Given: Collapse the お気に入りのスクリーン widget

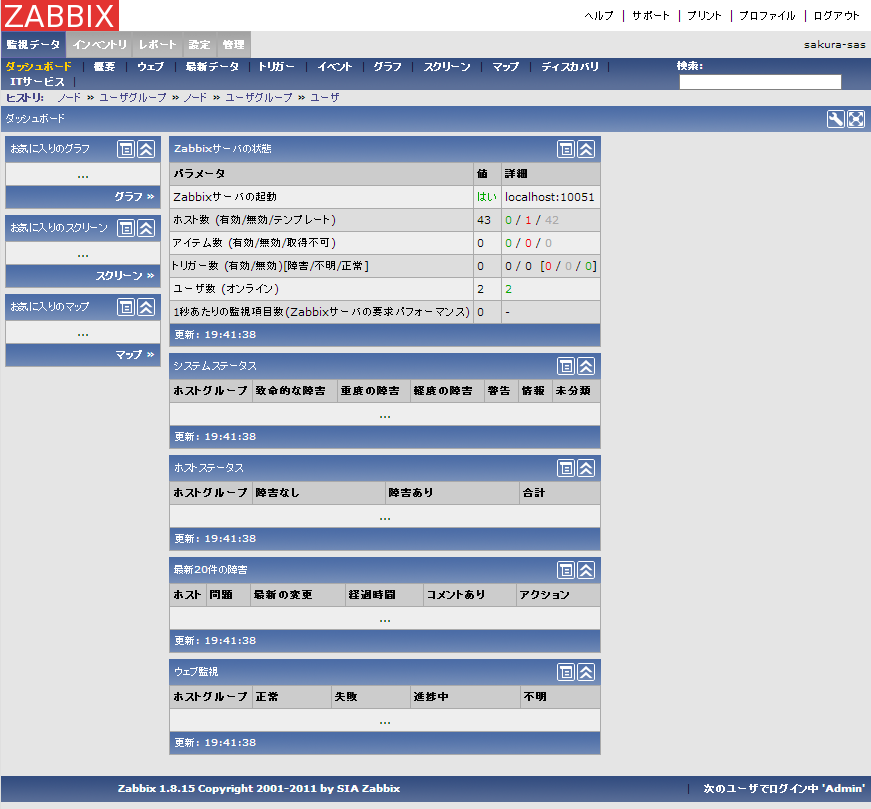Looking at the screenshot, I should tap(146, 228).
